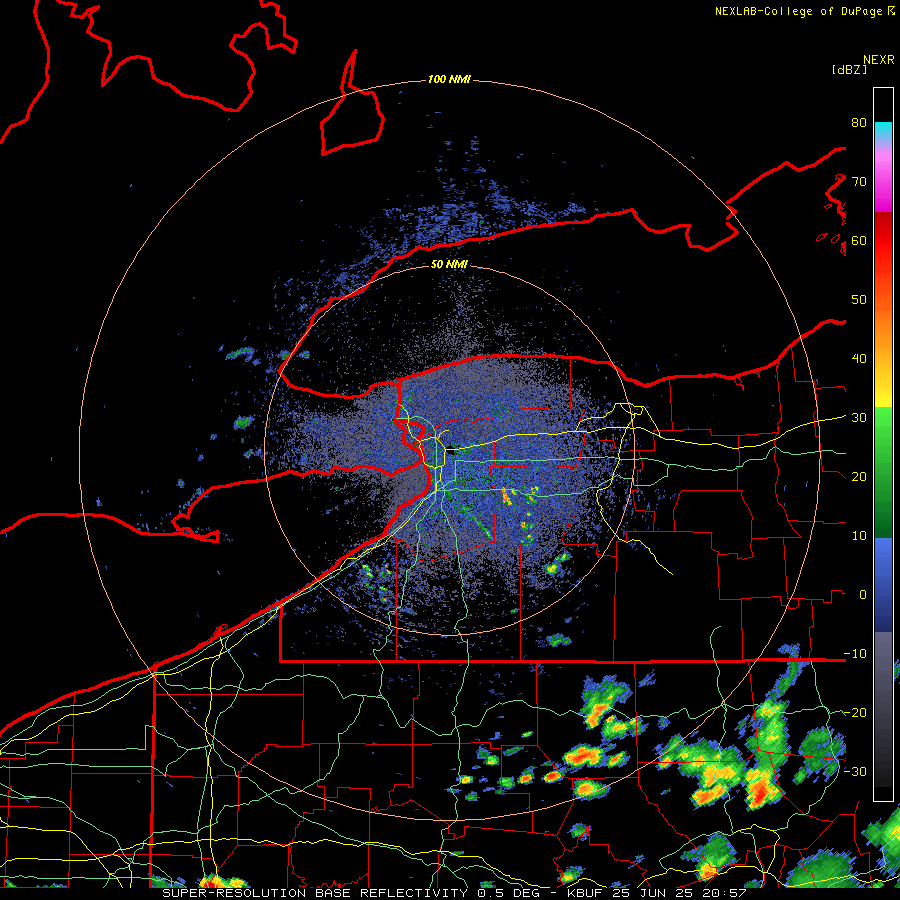The image size is (900, 900).
Task: Click the NEXR label above the color bar
Action: coord(878,60)
